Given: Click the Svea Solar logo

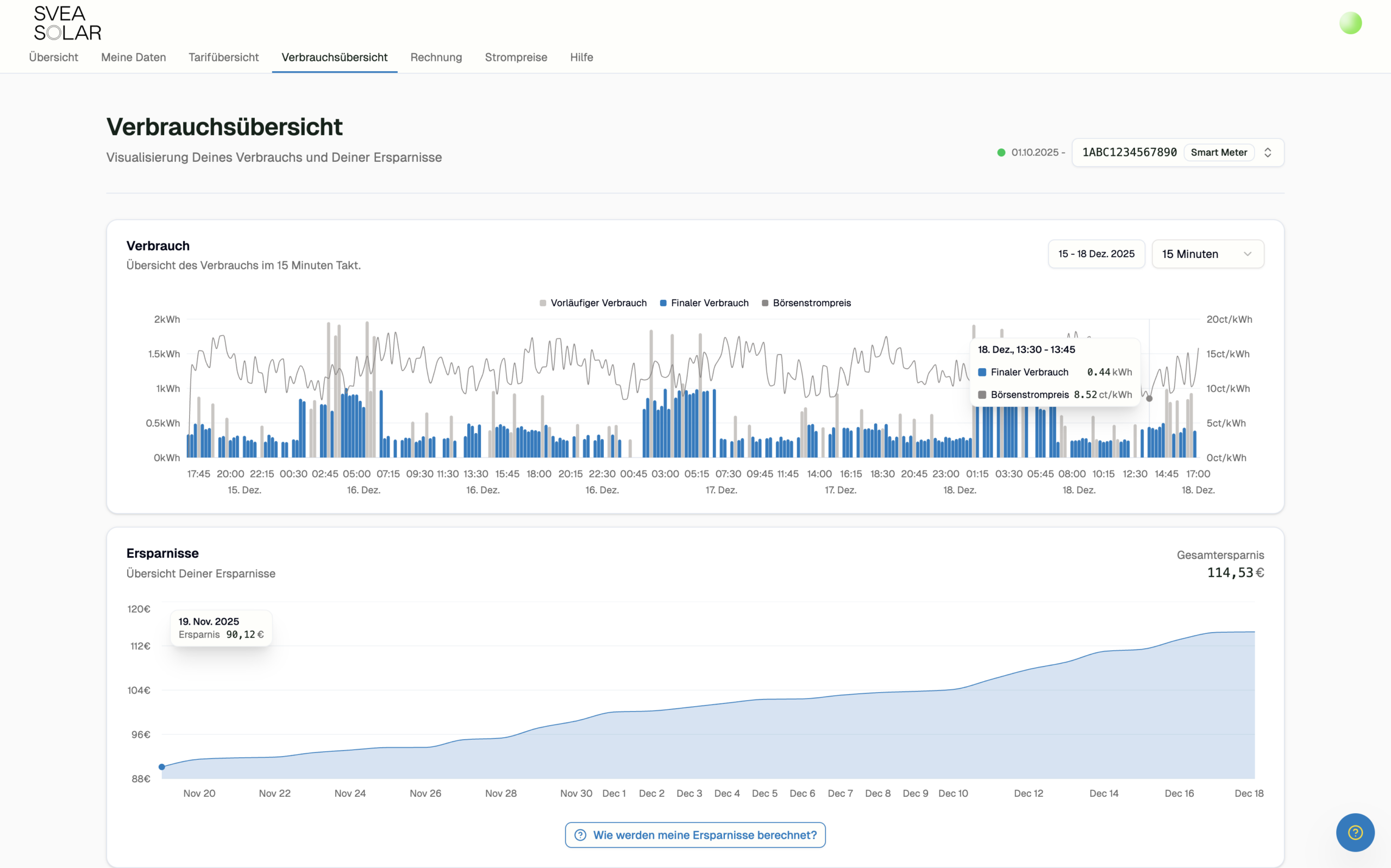Looking at the screenshot, I should [67, 23].
